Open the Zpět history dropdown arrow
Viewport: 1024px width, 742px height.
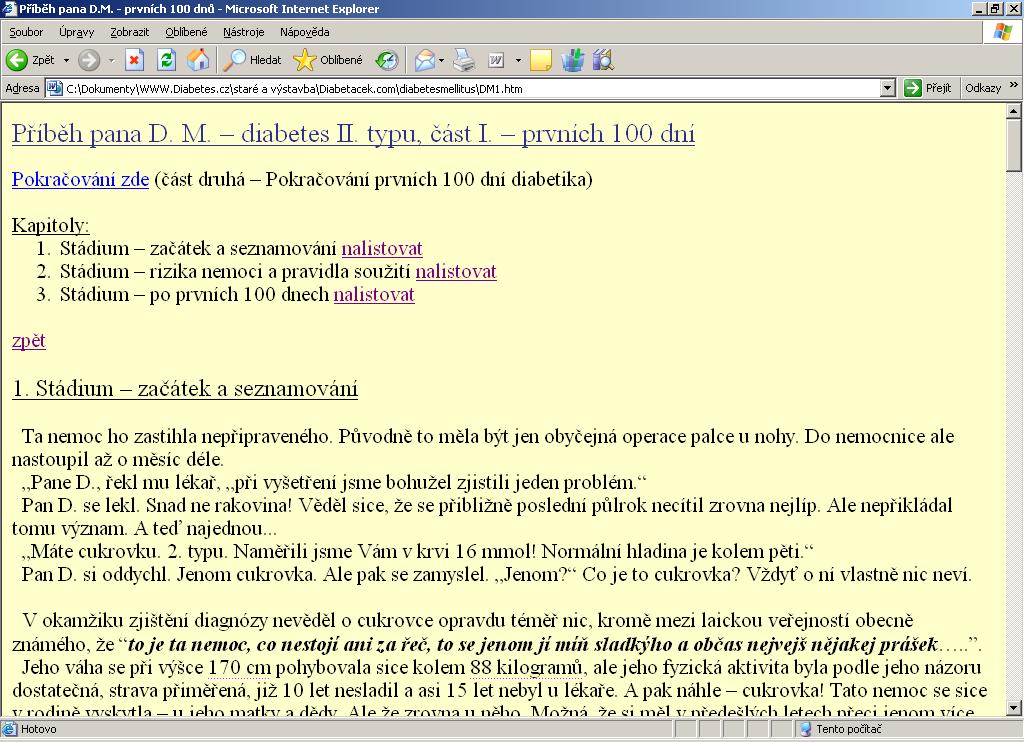tap(66, 60)
